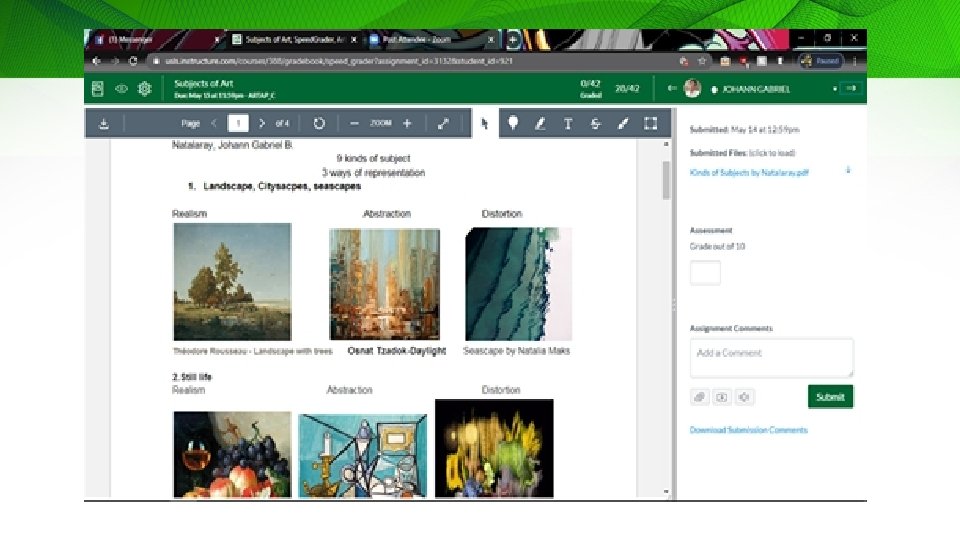Click the still life abstraction candle image
960x540 pixels.
pos(362,456)
